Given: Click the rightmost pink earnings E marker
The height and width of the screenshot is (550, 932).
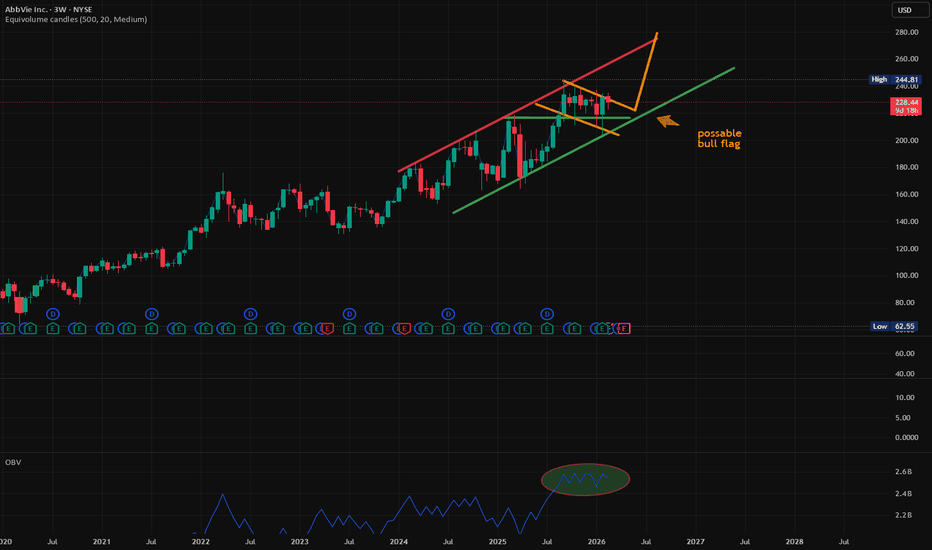Looking at the screenshot, I should [624, 328].
